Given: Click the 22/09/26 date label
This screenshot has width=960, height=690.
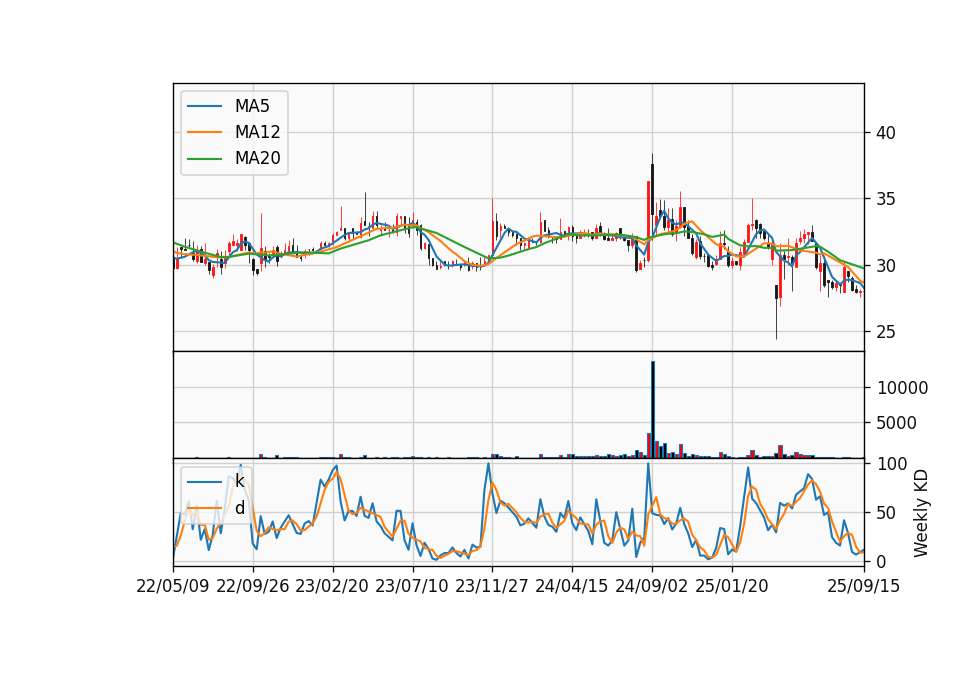Looking at the screenshot, I should (x=253, y=586).
